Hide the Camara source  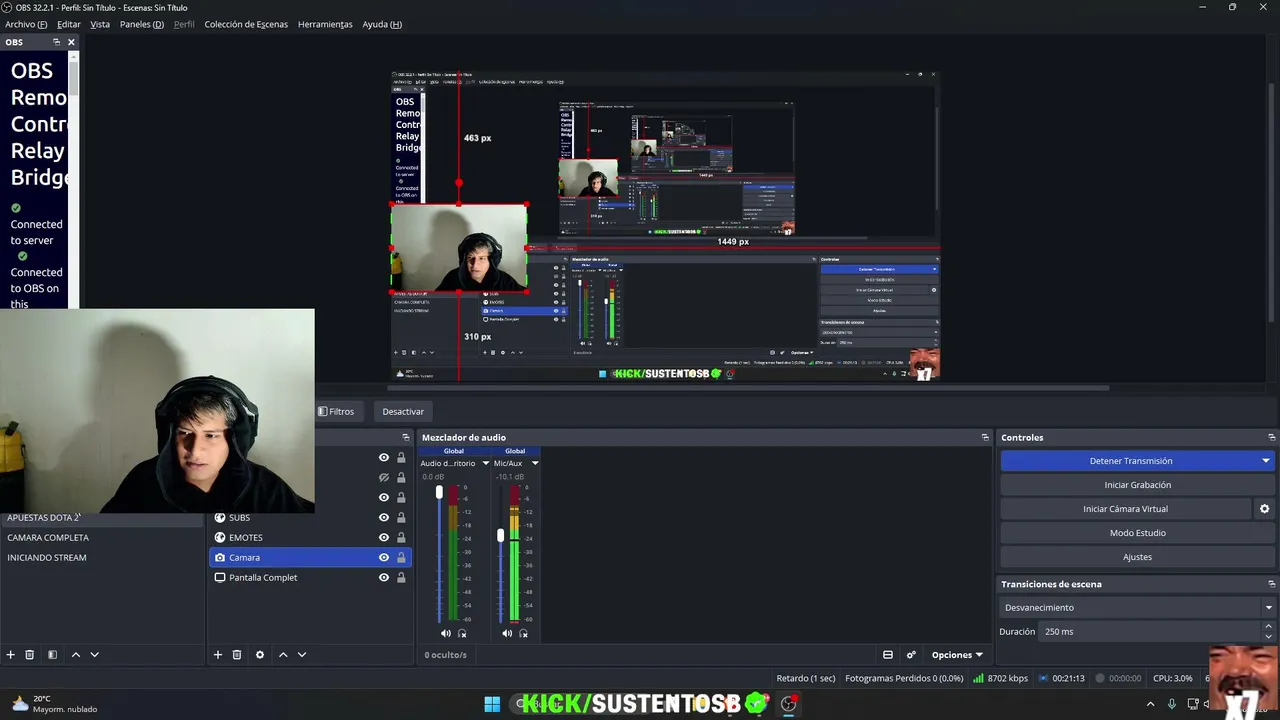pos(383,558)
